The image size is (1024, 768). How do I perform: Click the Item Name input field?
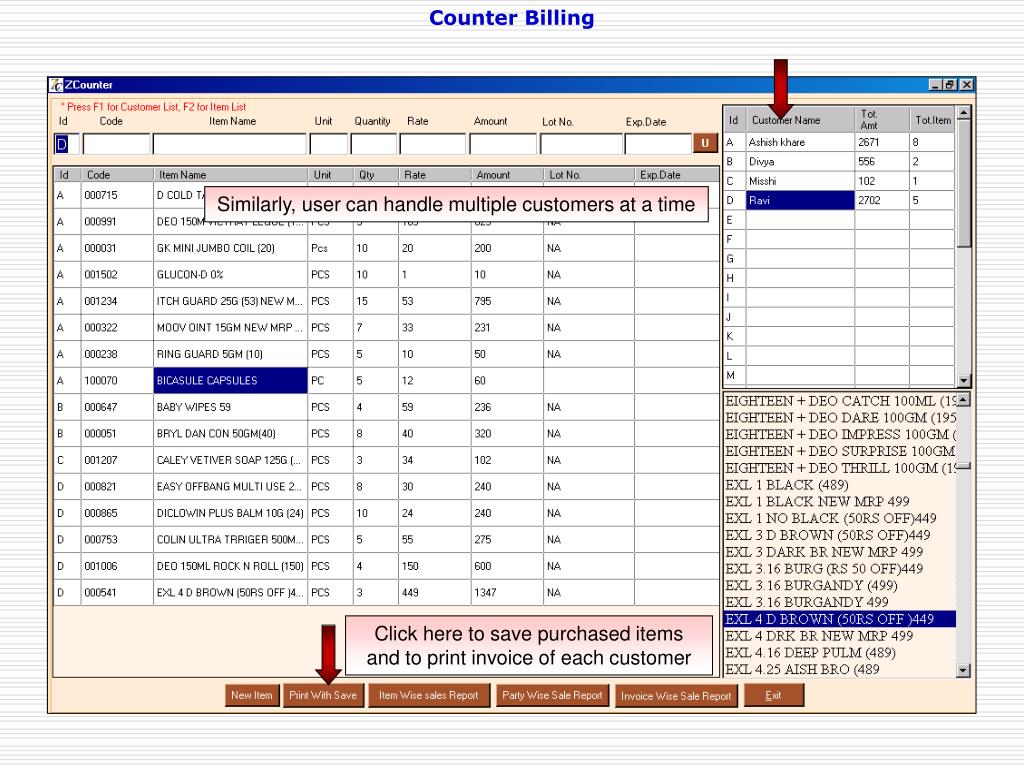tap(229, 144)
